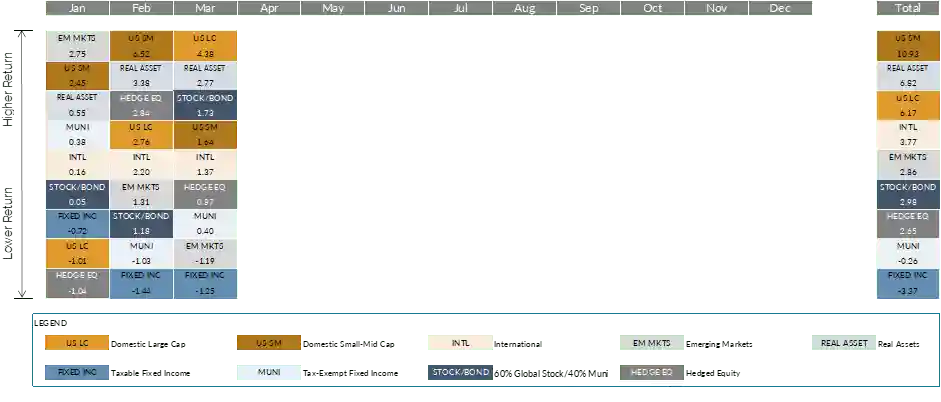The height and width of the screenshot is (402, 941).
Task: Select the Oct month header
Action: 652,8
